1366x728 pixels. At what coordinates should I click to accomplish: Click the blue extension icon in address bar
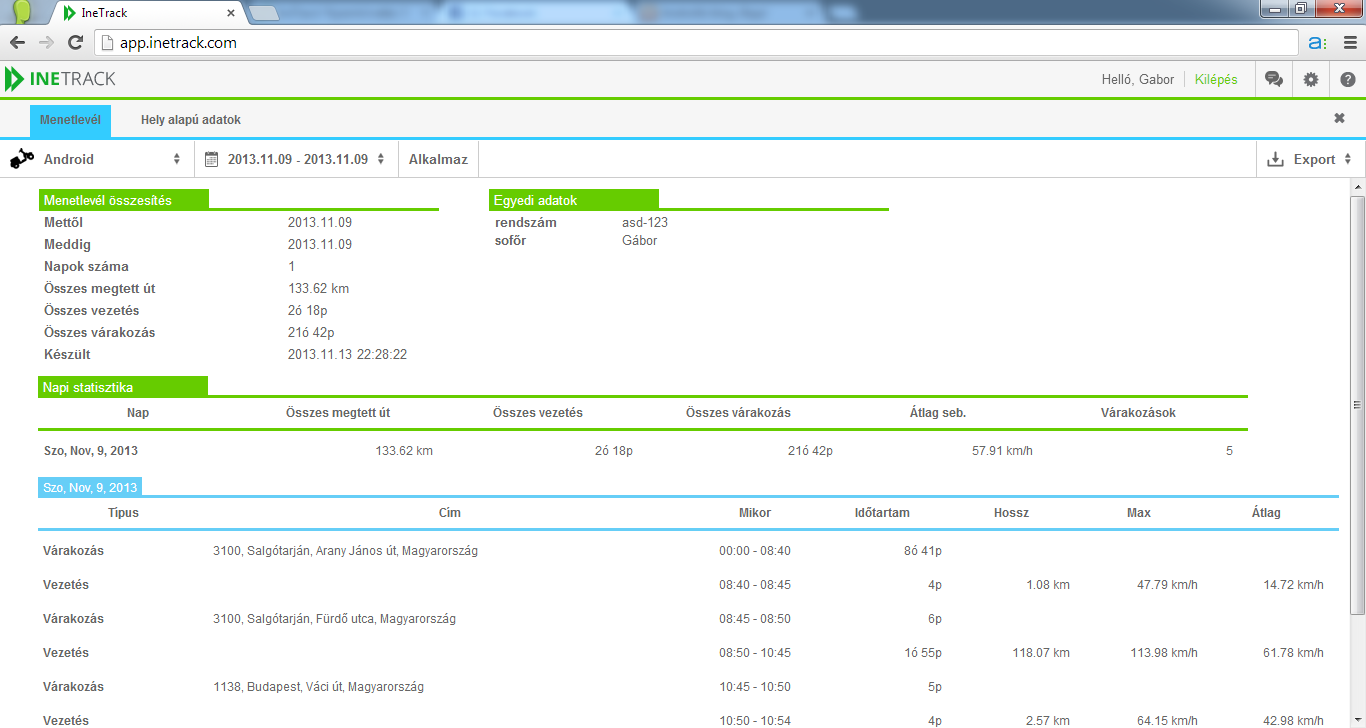pyautogui.click(x=1317, y=43)
